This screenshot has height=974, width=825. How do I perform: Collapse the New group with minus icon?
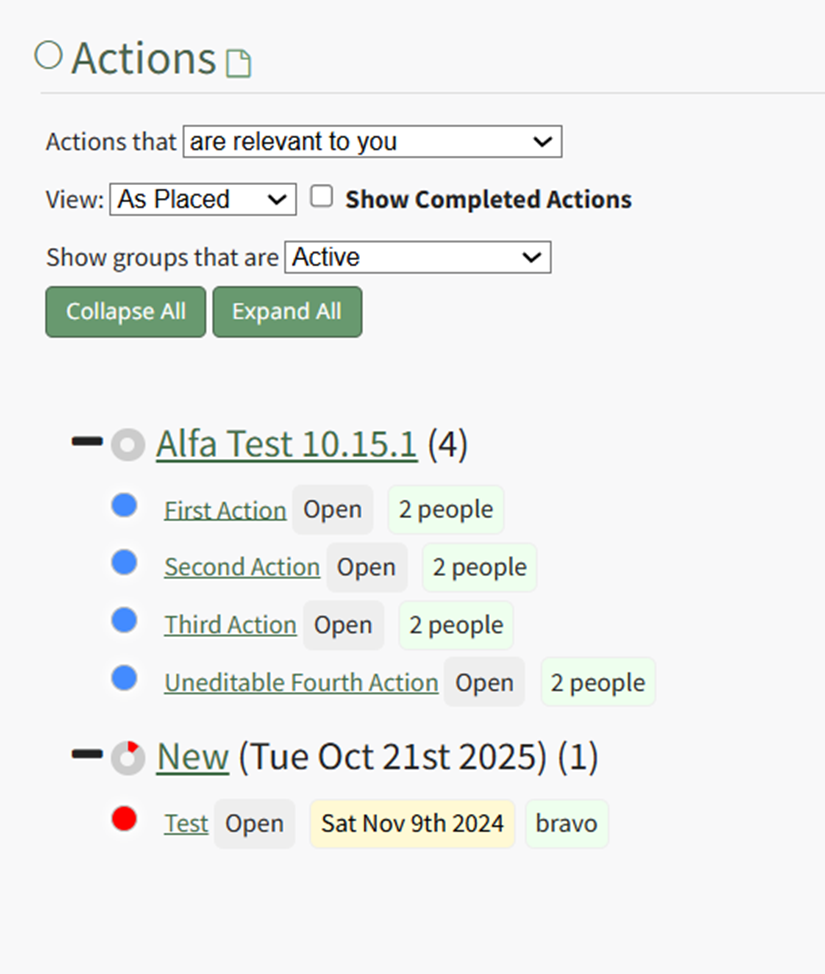[x=87, y=754]
